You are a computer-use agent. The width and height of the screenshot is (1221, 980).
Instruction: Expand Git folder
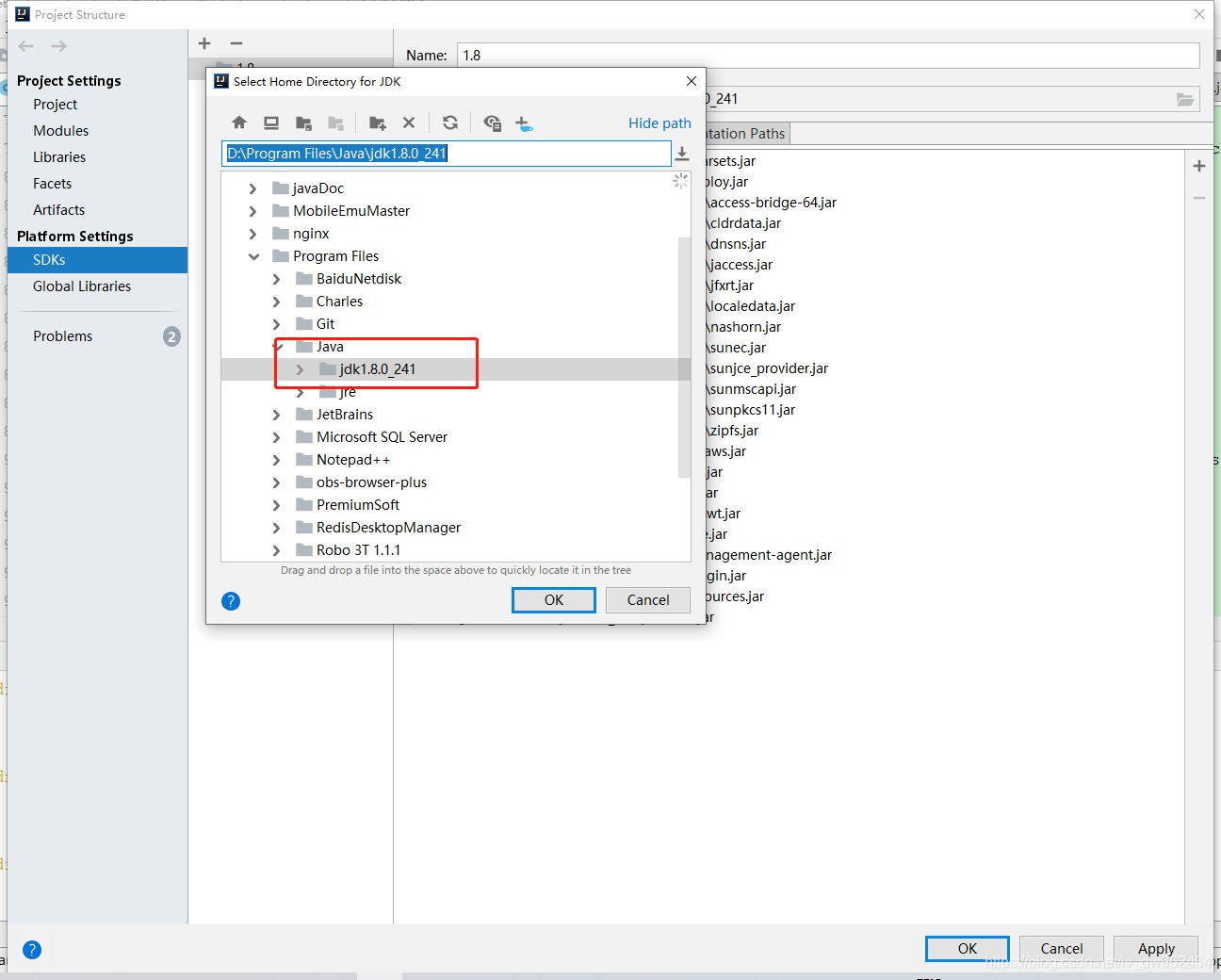[x=276, y=324]
